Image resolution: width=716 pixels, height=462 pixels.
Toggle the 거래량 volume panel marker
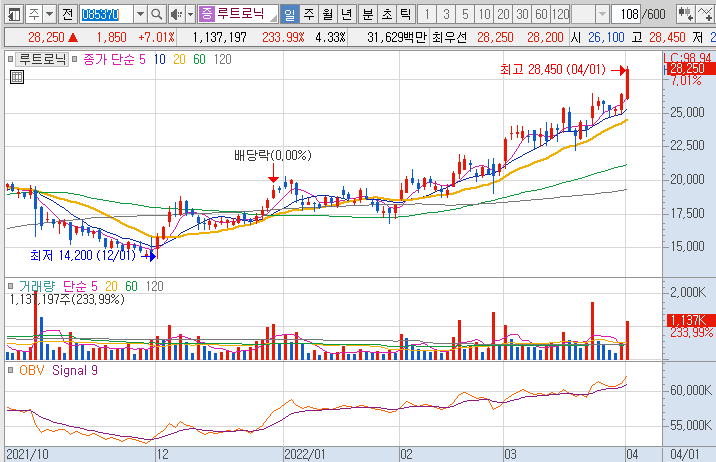click(10, 286)
